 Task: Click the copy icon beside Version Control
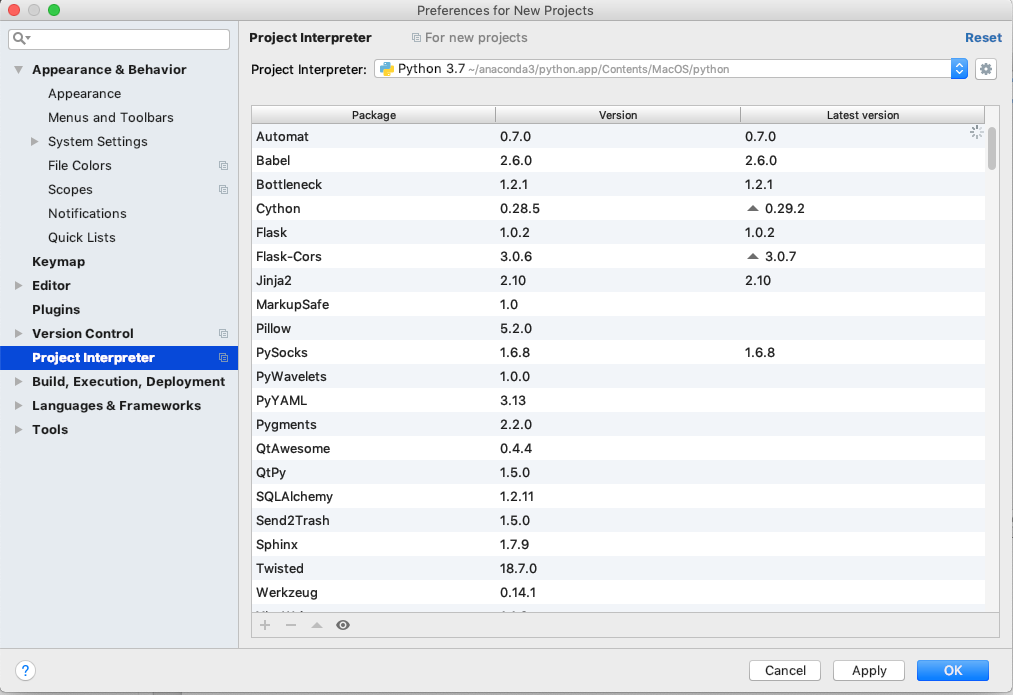pyautogui.click(x=223, y=334)
